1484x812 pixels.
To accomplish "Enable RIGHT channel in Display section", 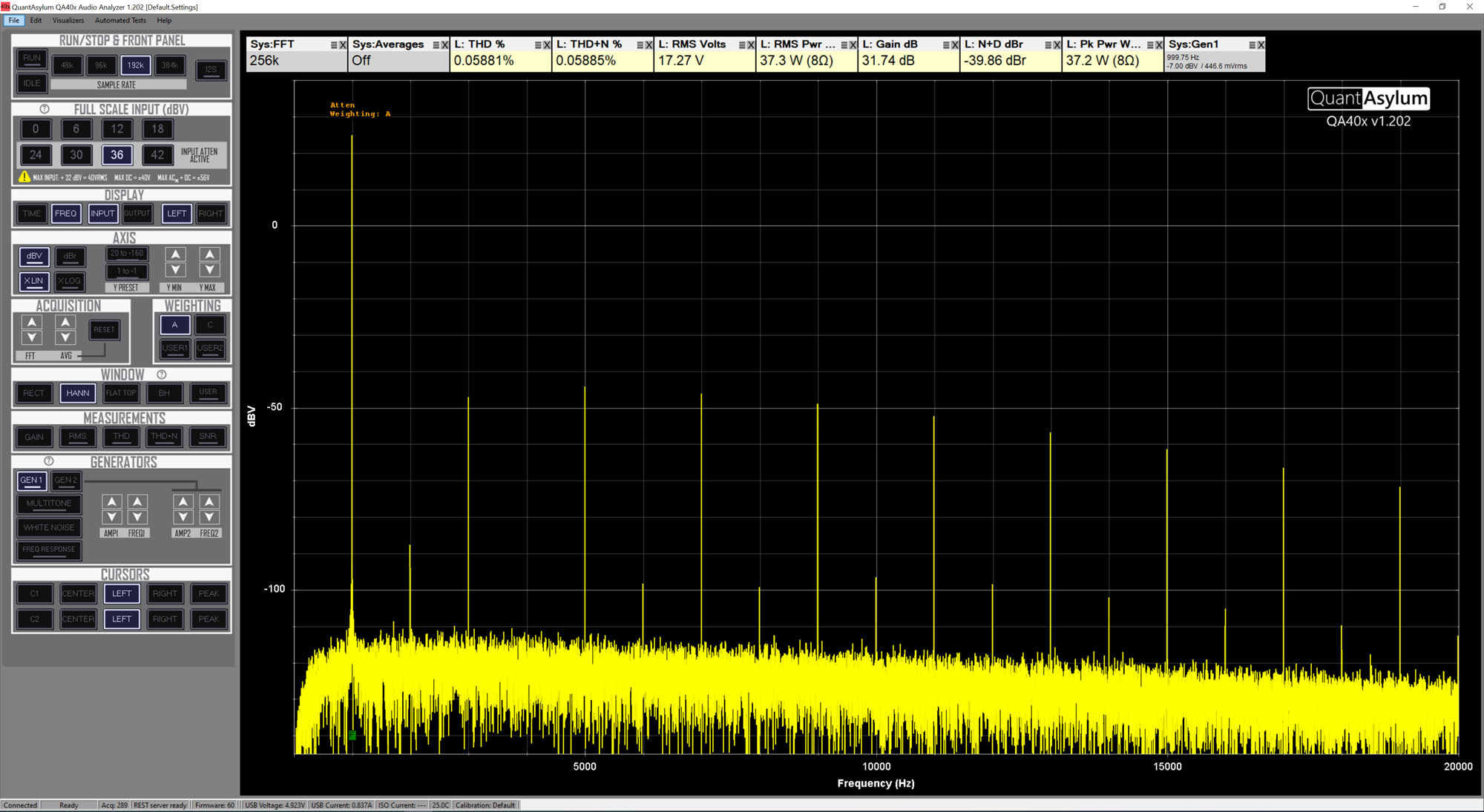I will point(211,214).
